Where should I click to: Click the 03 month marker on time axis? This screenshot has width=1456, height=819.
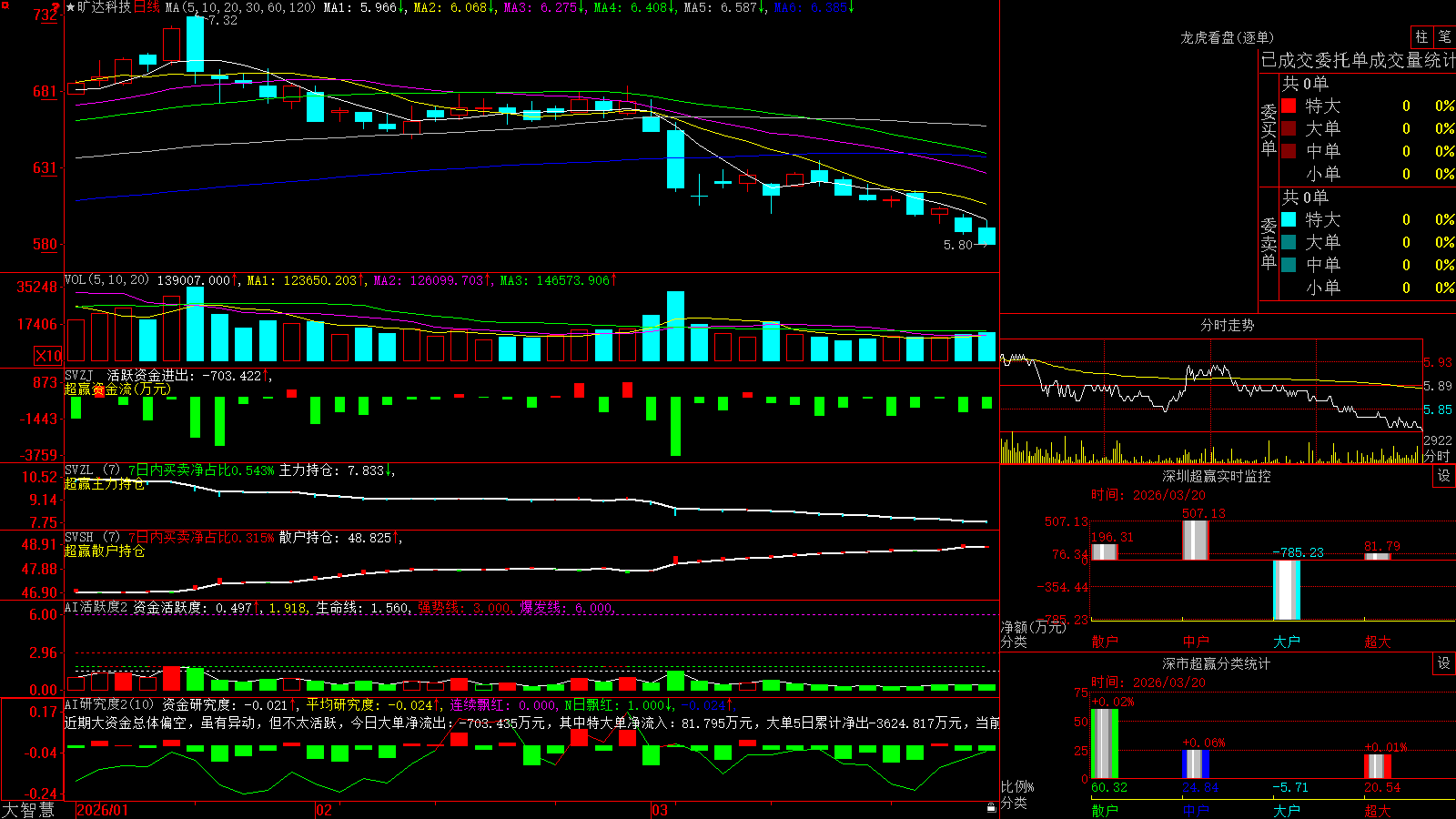click(660, 810)
